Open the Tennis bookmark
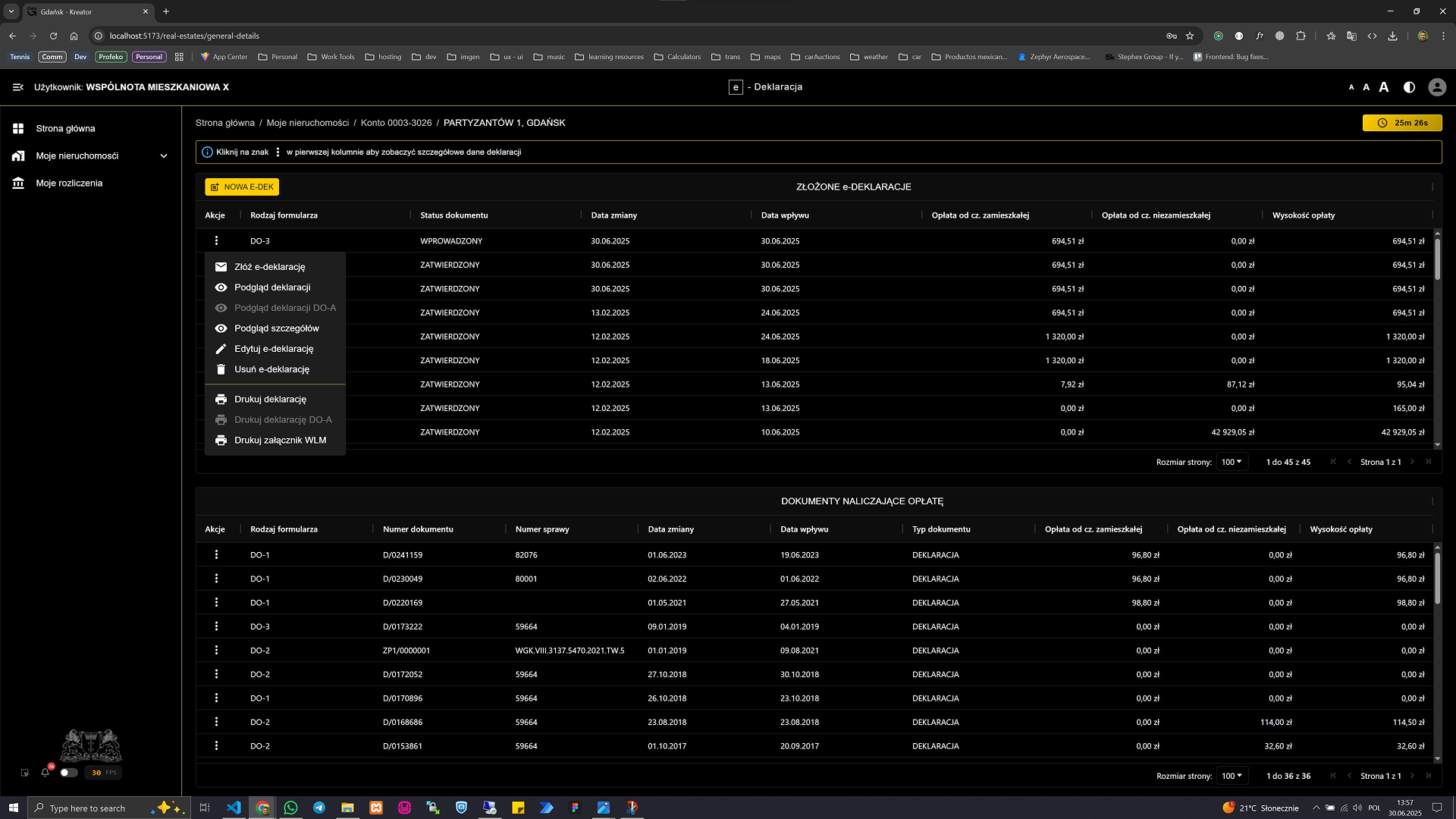Viewport: 1456px width, 819px height. tap(20, 57)
